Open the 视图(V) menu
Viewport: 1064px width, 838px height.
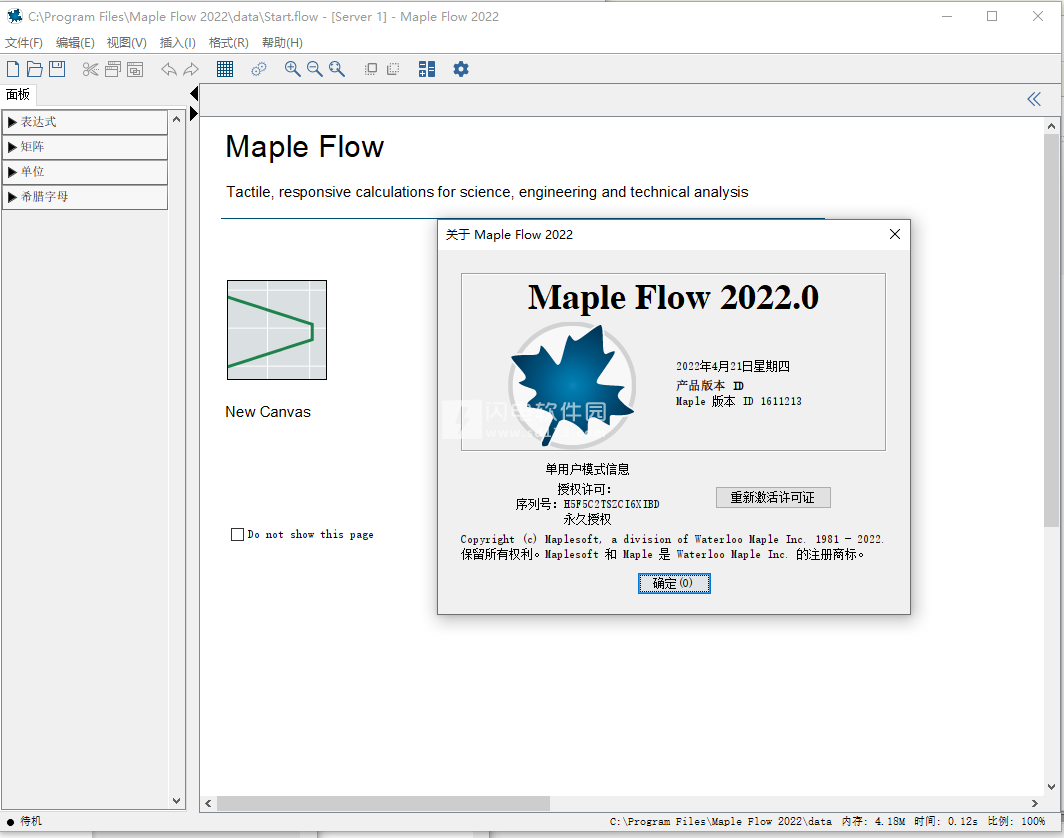click(127, 43)
